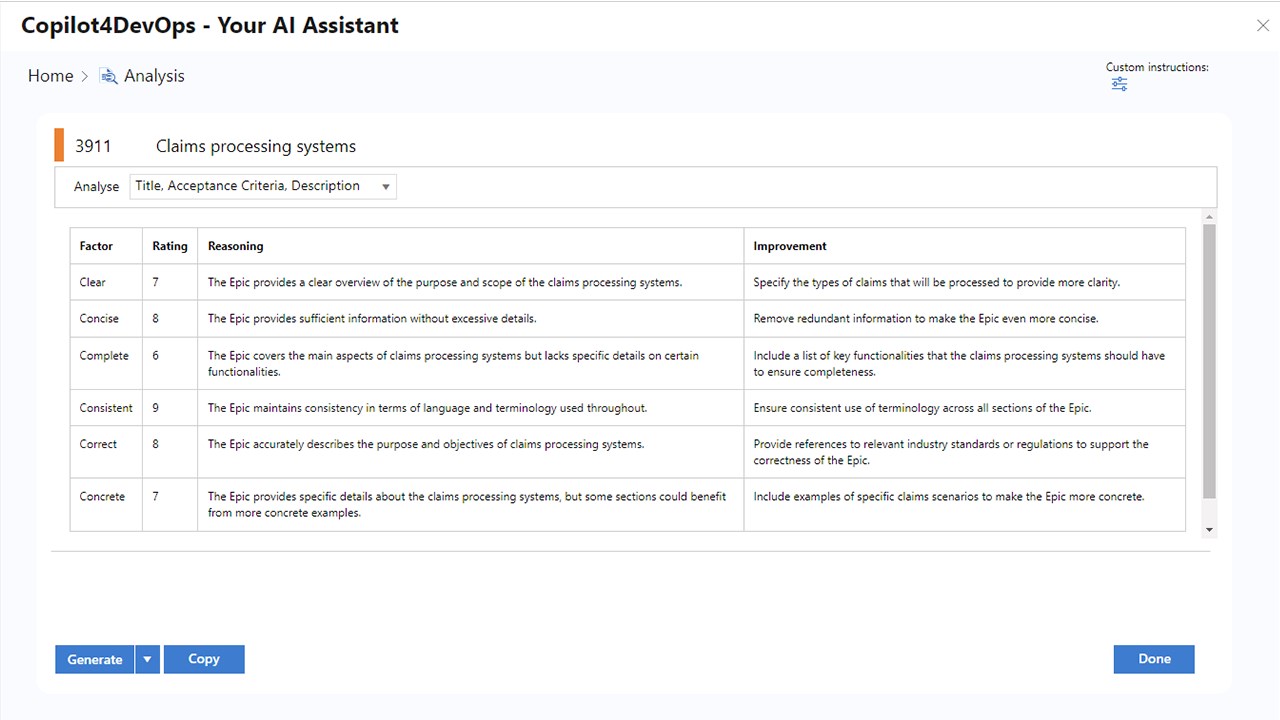
Task: Click improvement about key functionalities list
Action: tap(959, 363)
